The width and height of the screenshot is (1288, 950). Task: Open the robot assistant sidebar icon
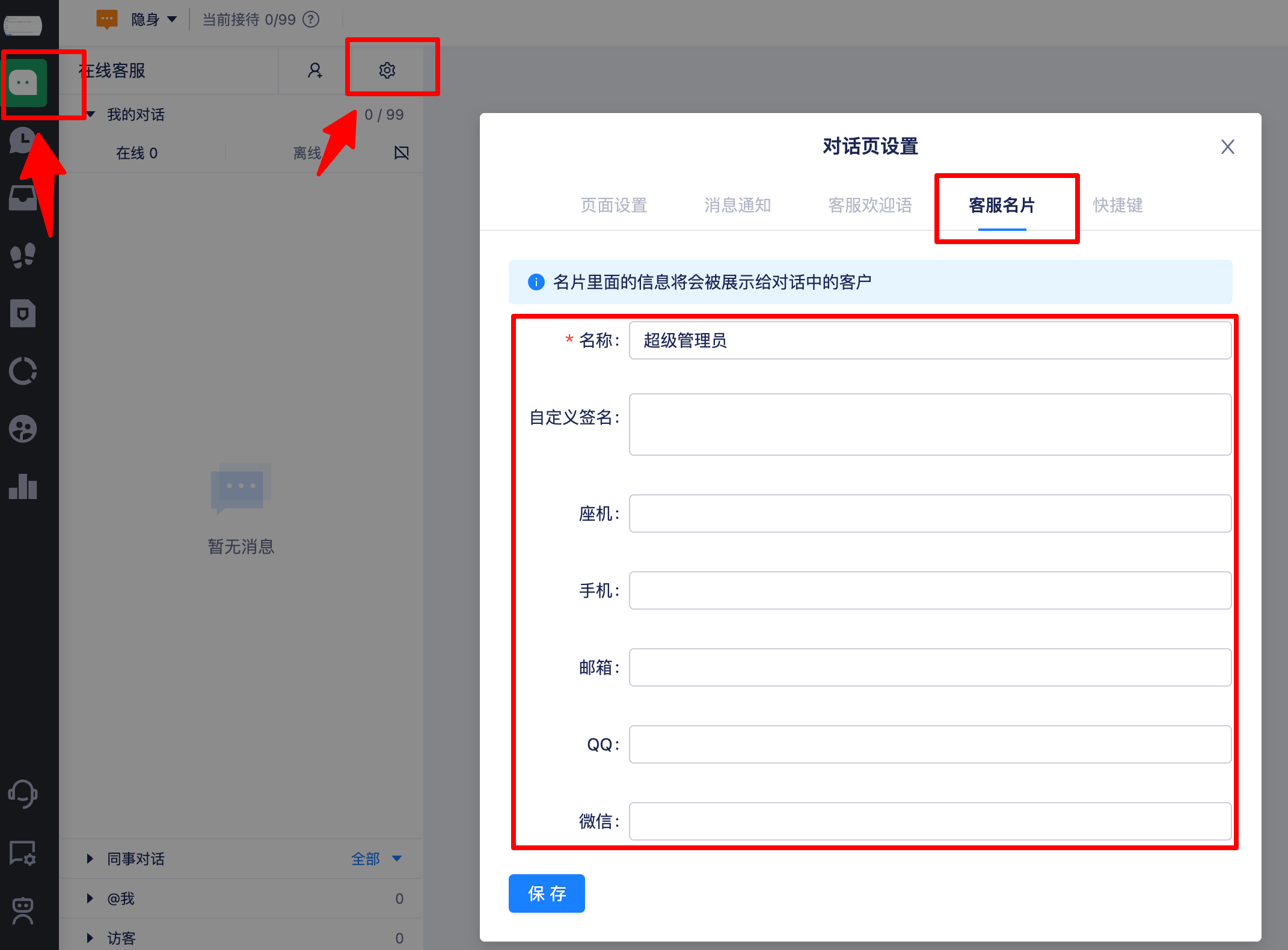pyautogui.click(x=23, y=911)
